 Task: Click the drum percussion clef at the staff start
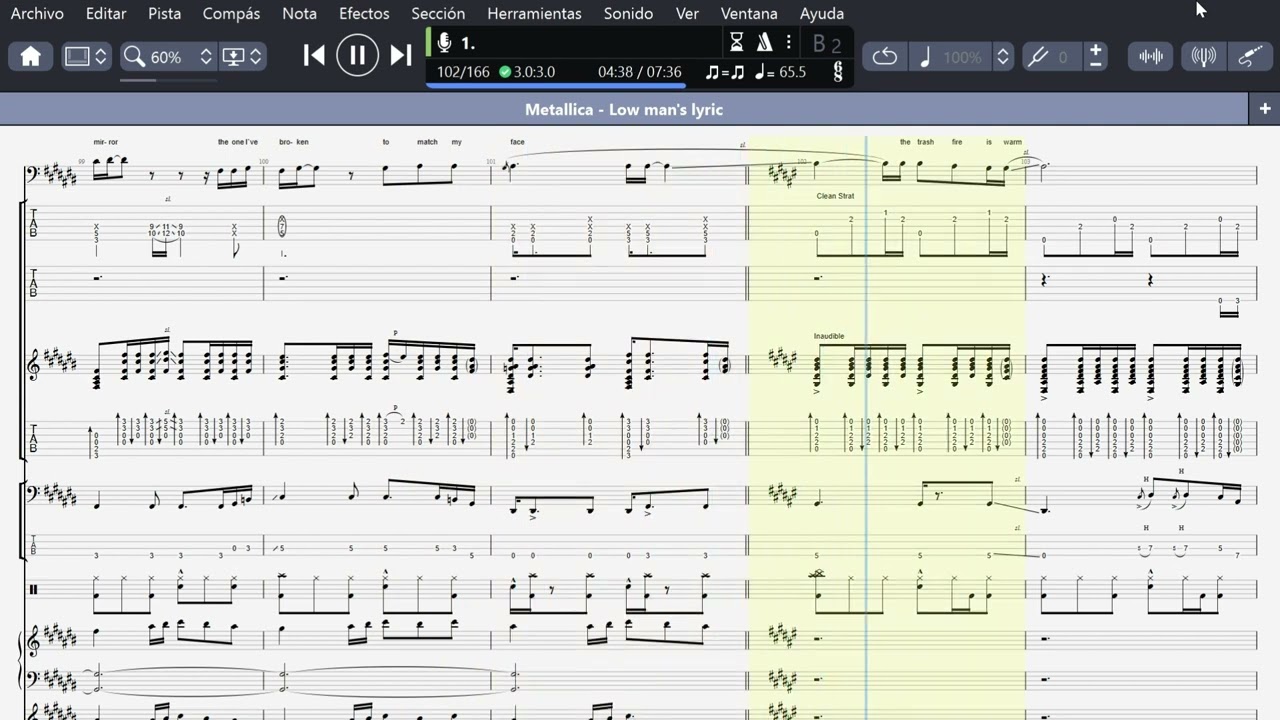[33, 589]
